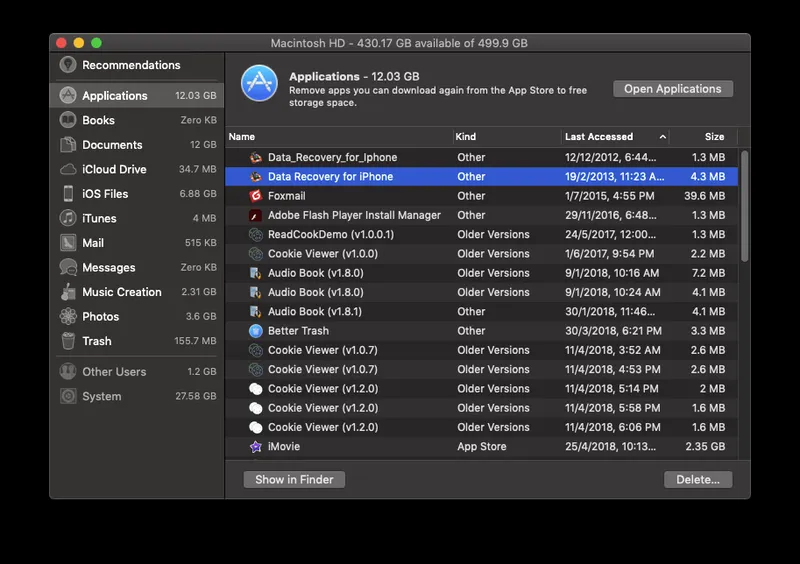Select the Audio Book (v1.8.1) name
800x564 pixels.
pyautogui.click(x=314, y=311)
